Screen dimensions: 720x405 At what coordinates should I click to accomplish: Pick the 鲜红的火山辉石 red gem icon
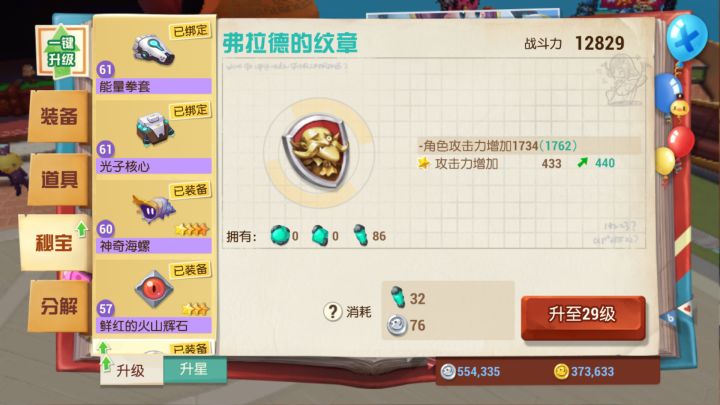pos(154,289)
